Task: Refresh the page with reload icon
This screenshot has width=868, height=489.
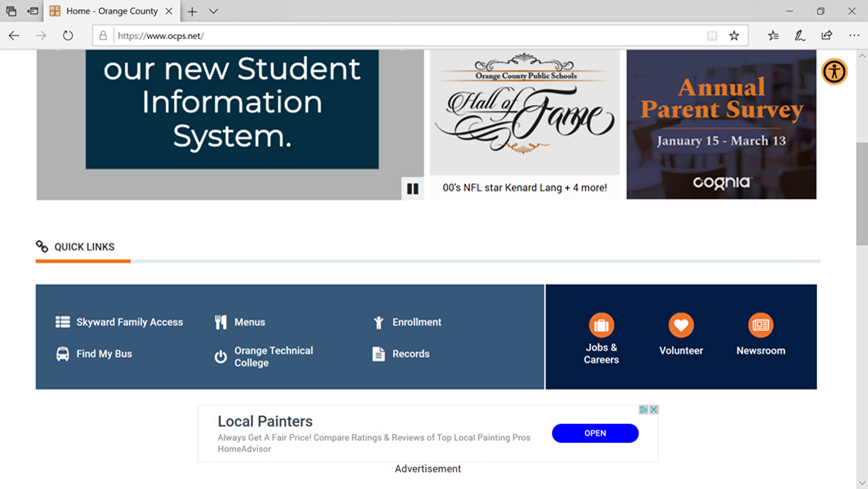Action: pyautogui.click(x=68, y=35)
